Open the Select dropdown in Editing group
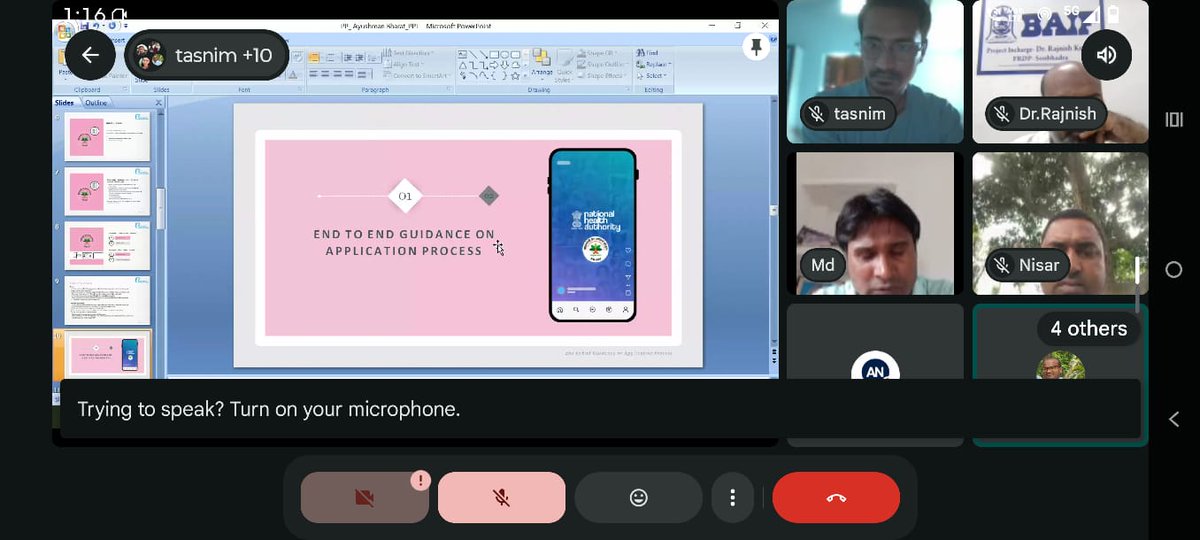The width and height of the screenshot is (1200, 540). click(654, 76)
